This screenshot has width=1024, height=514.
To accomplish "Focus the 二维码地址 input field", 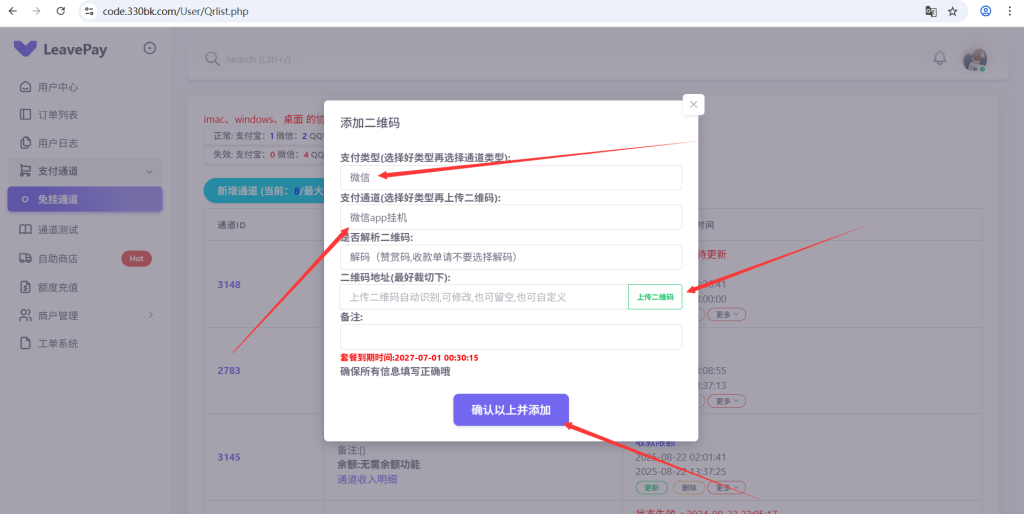I will point(484,297).
